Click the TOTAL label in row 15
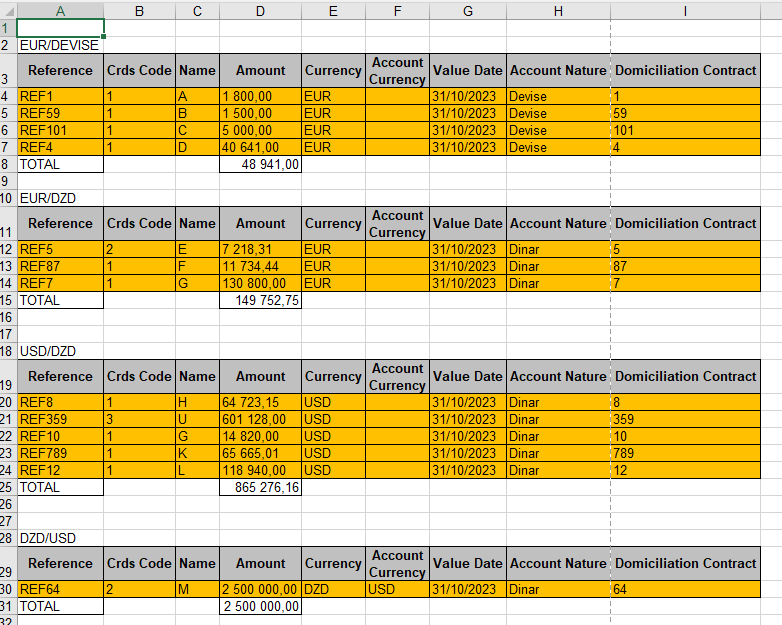Image resolution: width=782 pixels, height=625 pixels. (60, 300)
